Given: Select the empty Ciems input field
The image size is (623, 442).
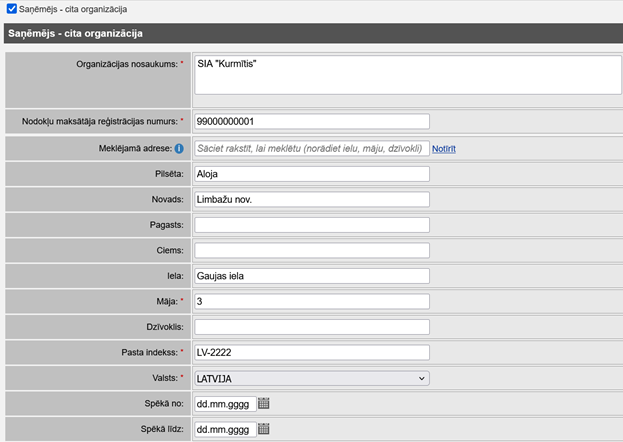Looking at the screenshot, I should (x=312, y=250).
